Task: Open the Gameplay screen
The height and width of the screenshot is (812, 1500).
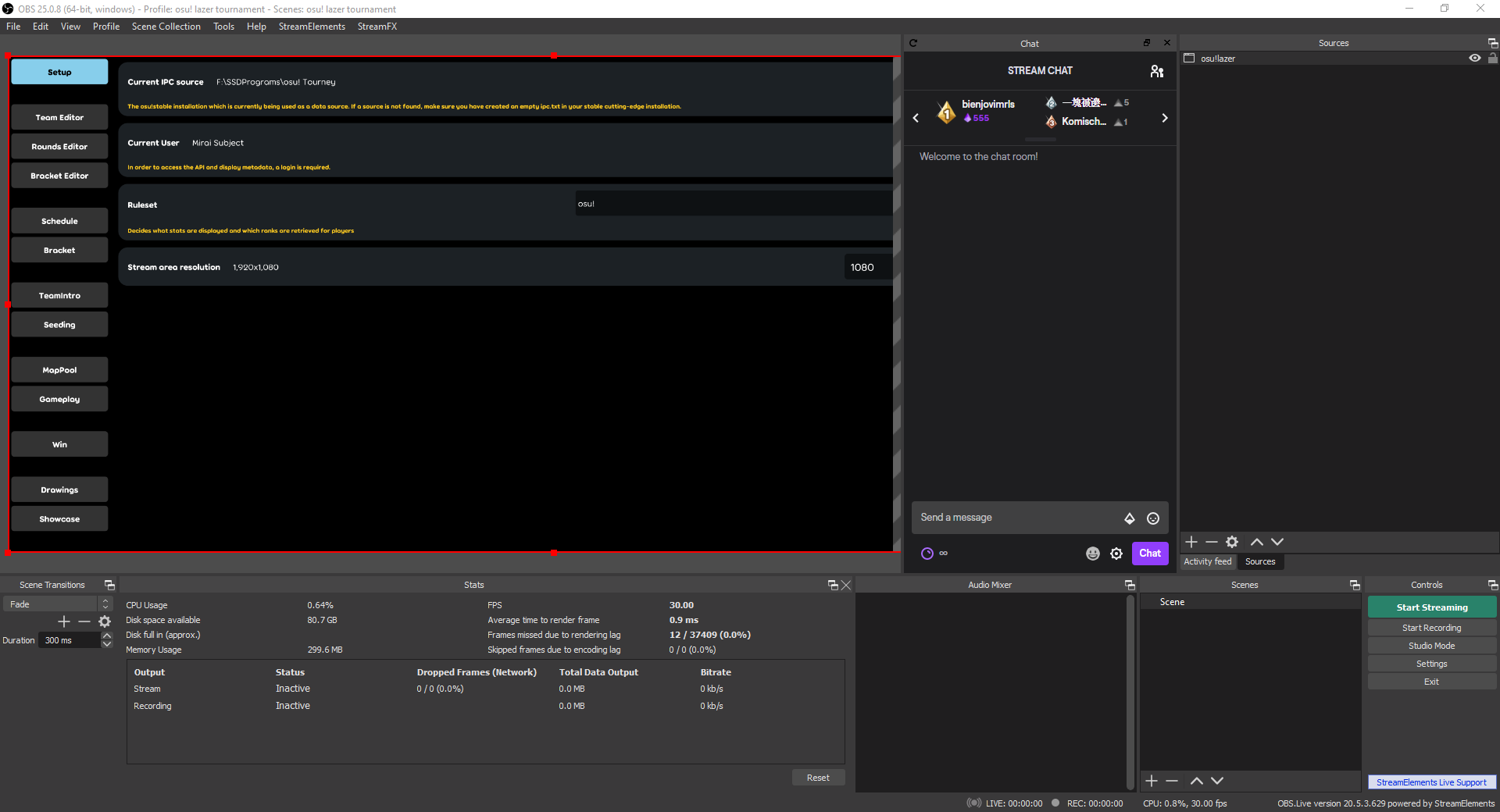Action: tap(59, 399)
